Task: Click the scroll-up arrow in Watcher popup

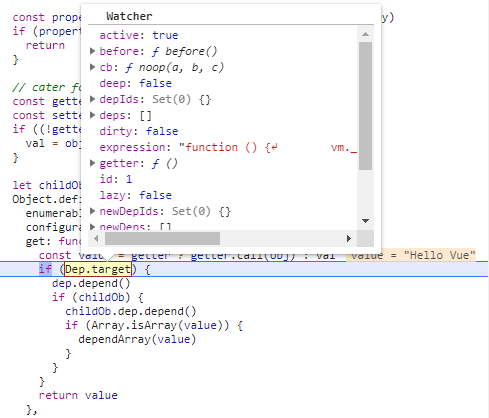Action: pos(365,34)
